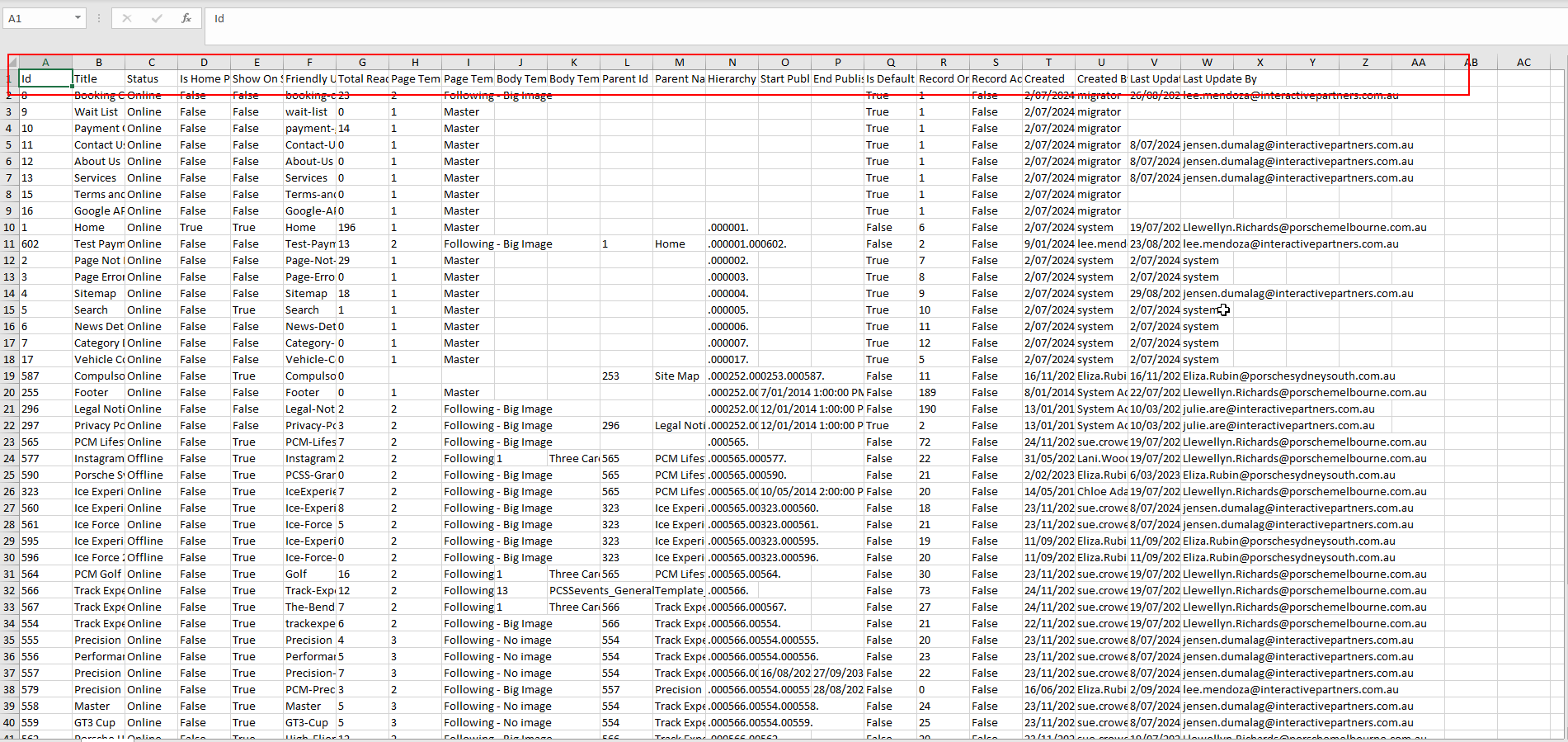Select column W header

pyautogui.click(x=1207, y=62)
